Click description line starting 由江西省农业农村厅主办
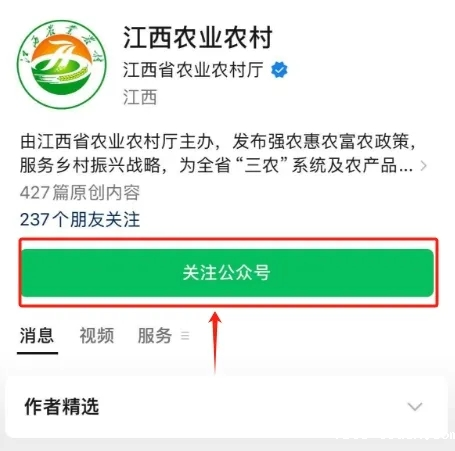Viewport: 455px width, 451px height. click(218, 141)
